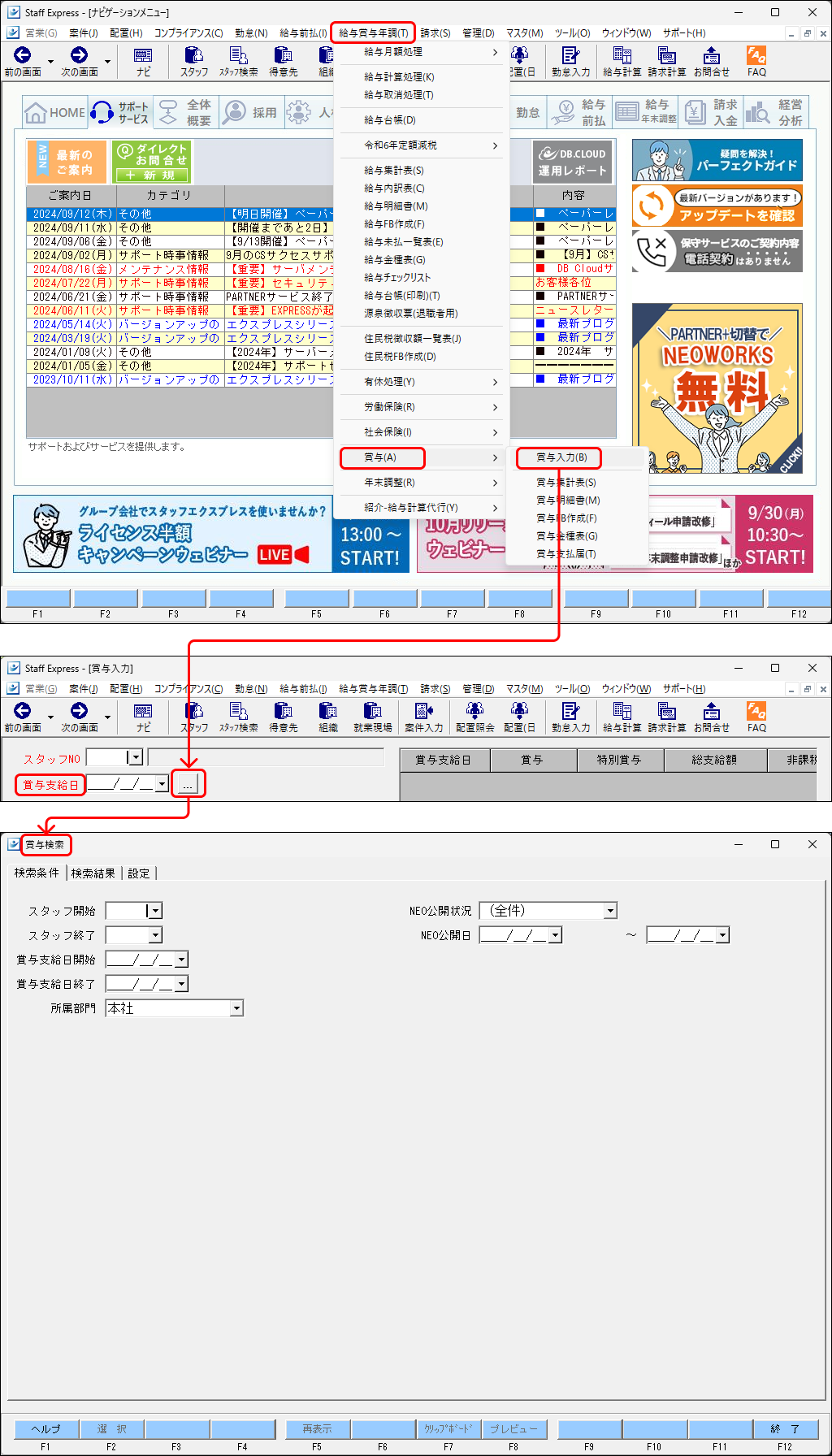Open 給与賞与年調(T) menu in navigation menu window
This screenshot has height=1456, width=832.
pos(374,32)
